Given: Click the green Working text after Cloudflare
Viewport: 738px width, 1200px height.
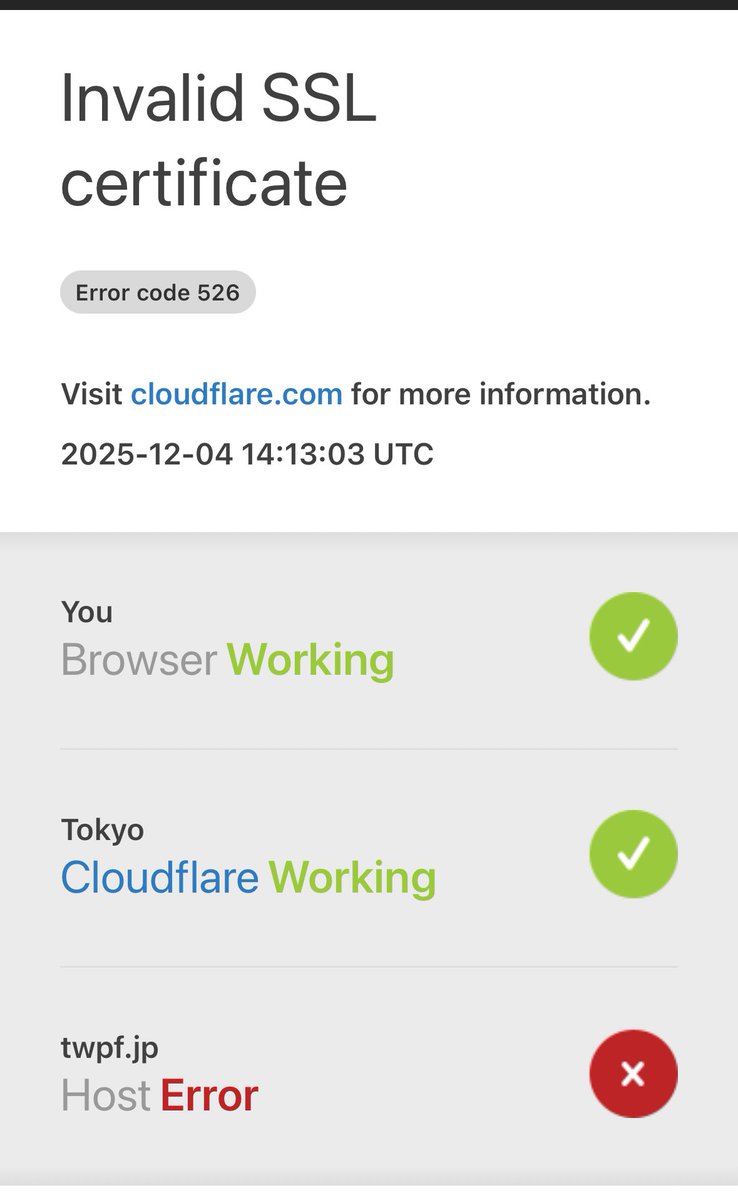Looking at the screenshot, I should (352, 877).
